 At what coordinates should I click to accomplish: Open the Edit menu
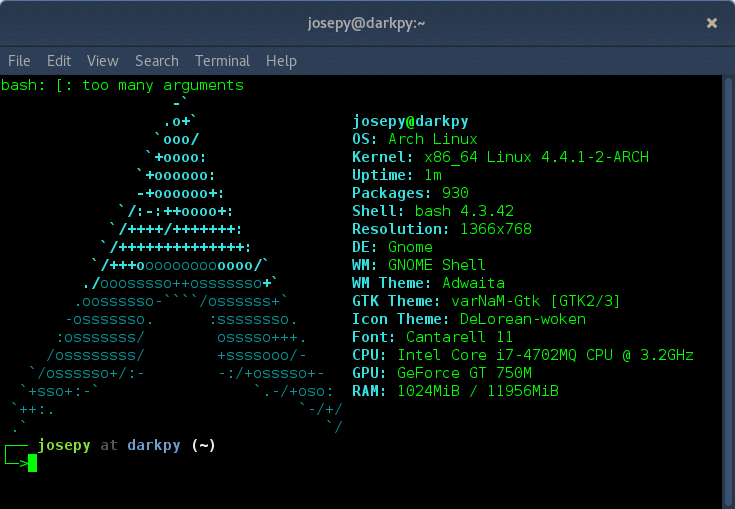pos(59,61)
